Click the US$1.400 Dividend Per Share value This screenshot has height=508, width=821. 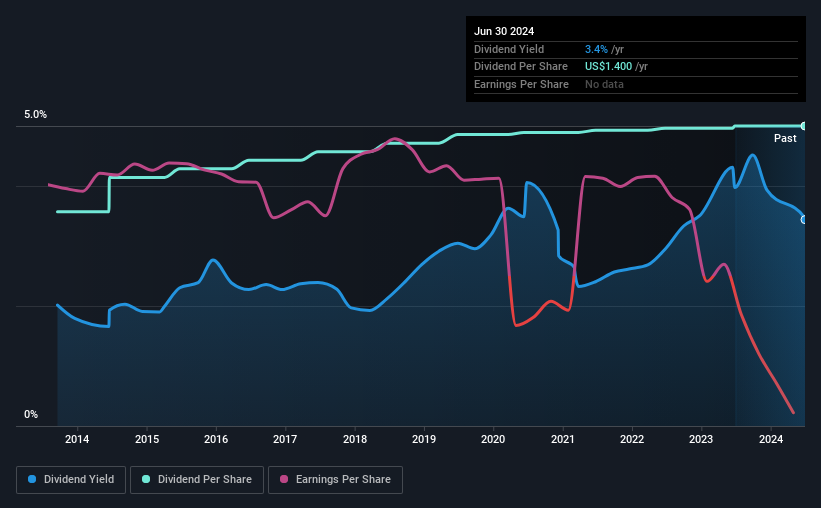click(x=608, y=67)
